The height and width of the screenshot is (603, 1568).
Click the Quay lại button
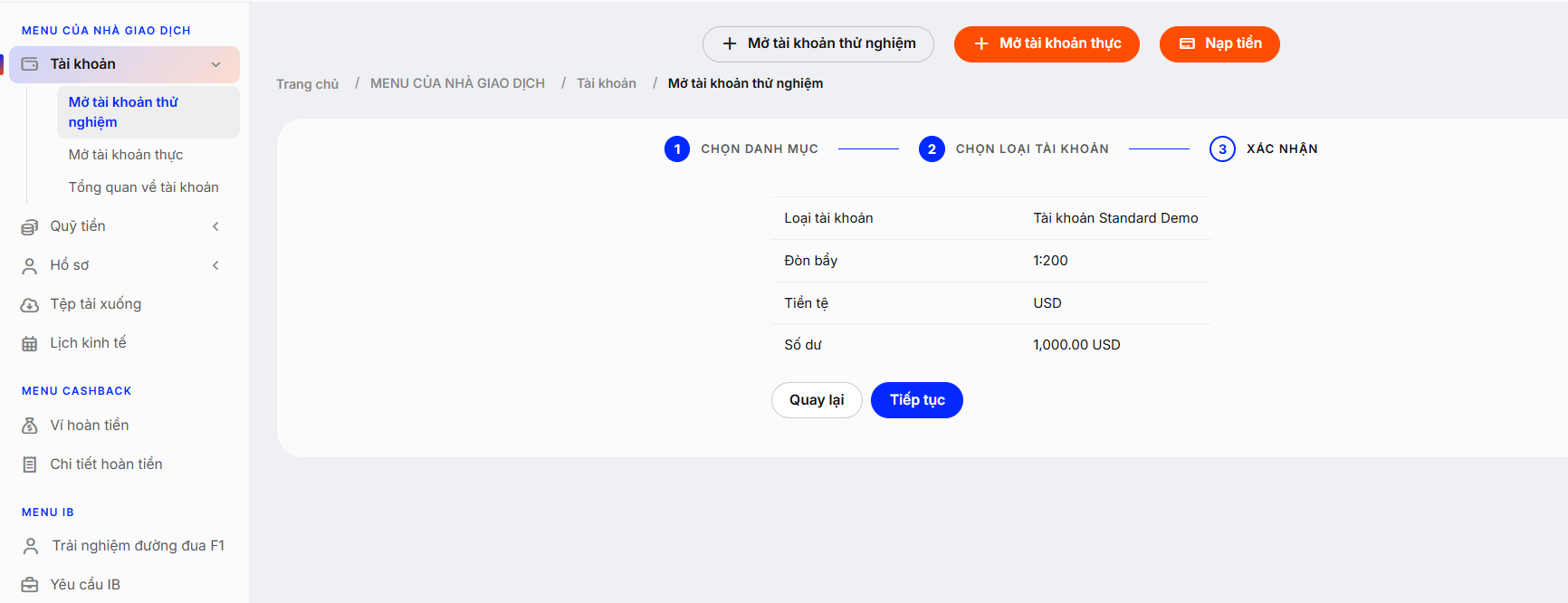(x=817, y=400)
